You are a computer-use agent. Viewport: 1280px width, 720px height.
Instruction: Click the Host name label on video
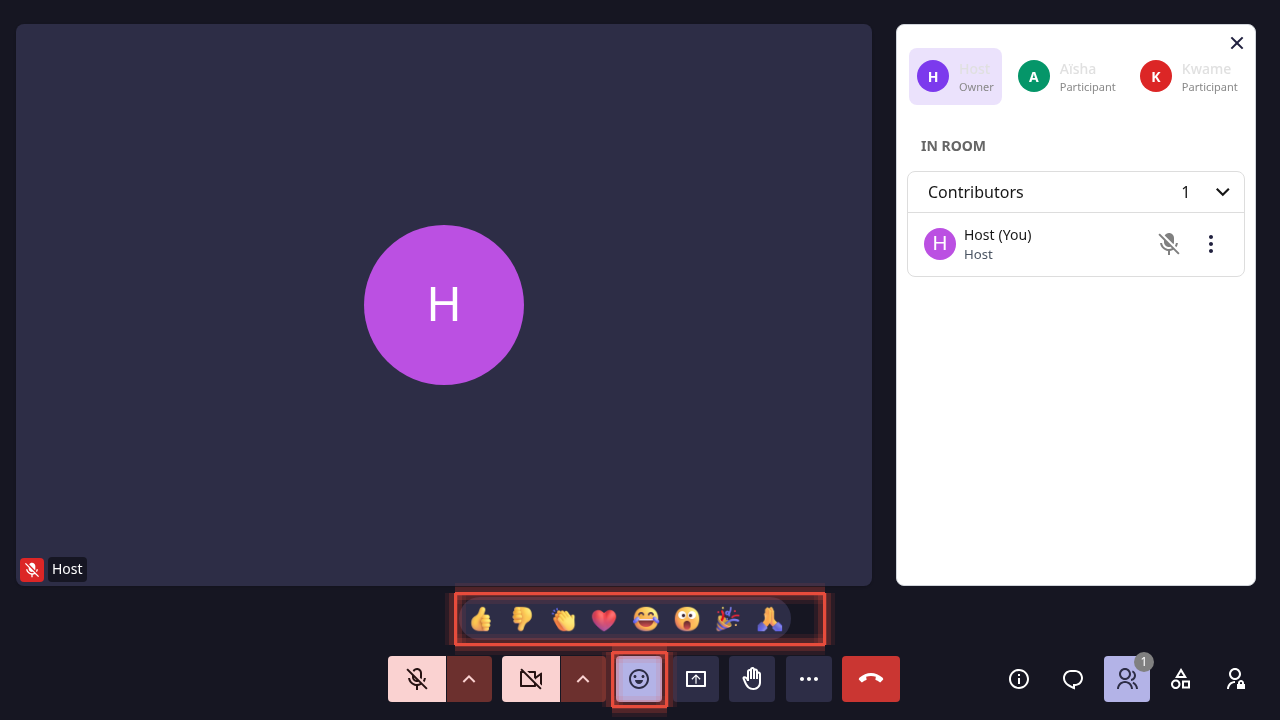pos(67,569)
